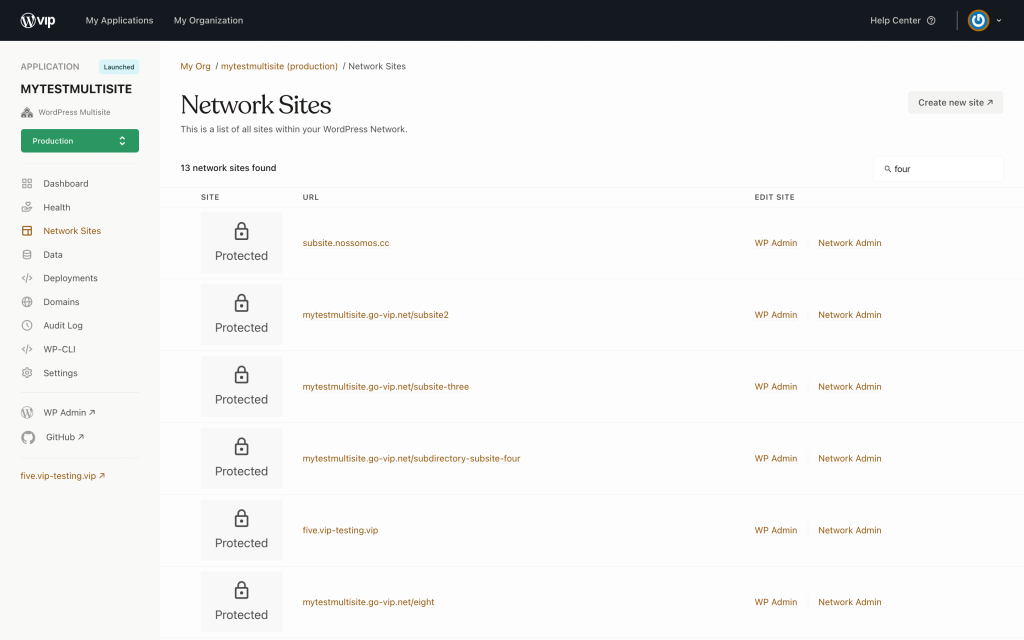Open the subsite.nossomos.cc URL
The width and height of the screenshot is (1024, 640).
pyautogui.click(x=345, y=243)
